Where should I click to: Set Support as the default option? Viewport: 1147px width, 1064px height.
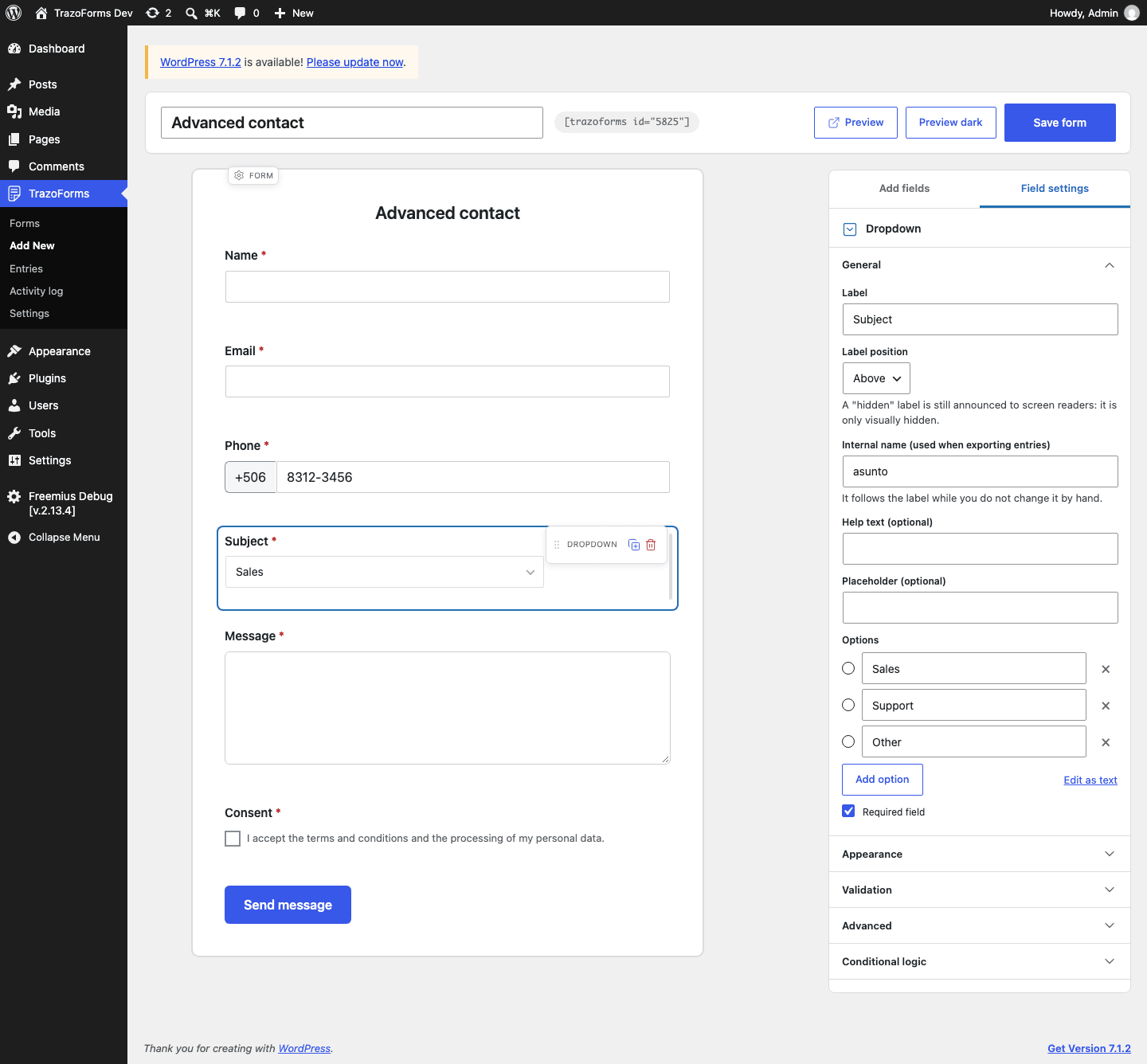[x=848, y=705]
